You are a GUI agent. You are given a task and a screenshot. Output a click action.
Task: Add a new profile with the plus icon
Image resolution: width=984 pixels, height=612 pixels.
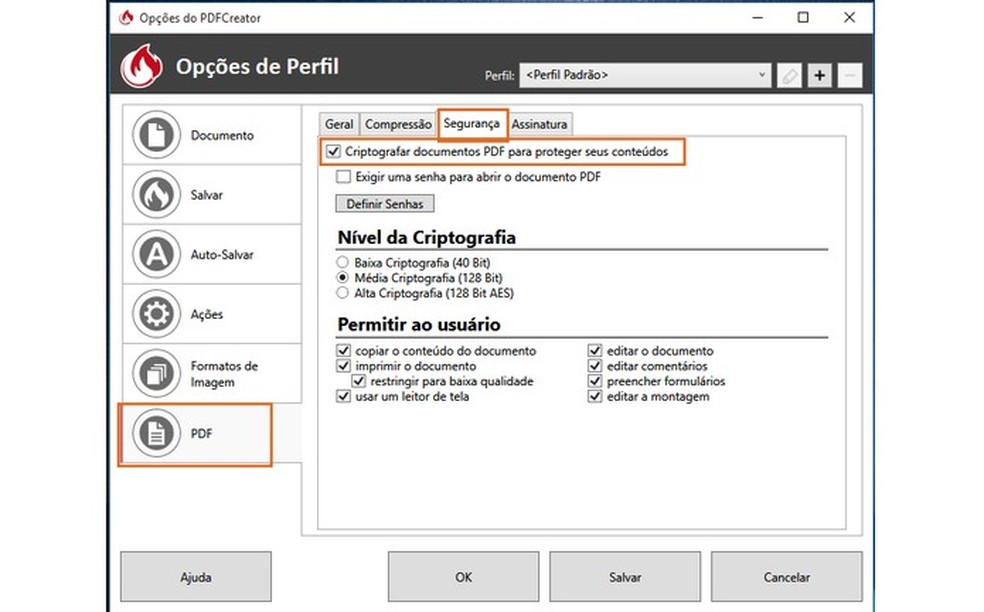[819, 74]
